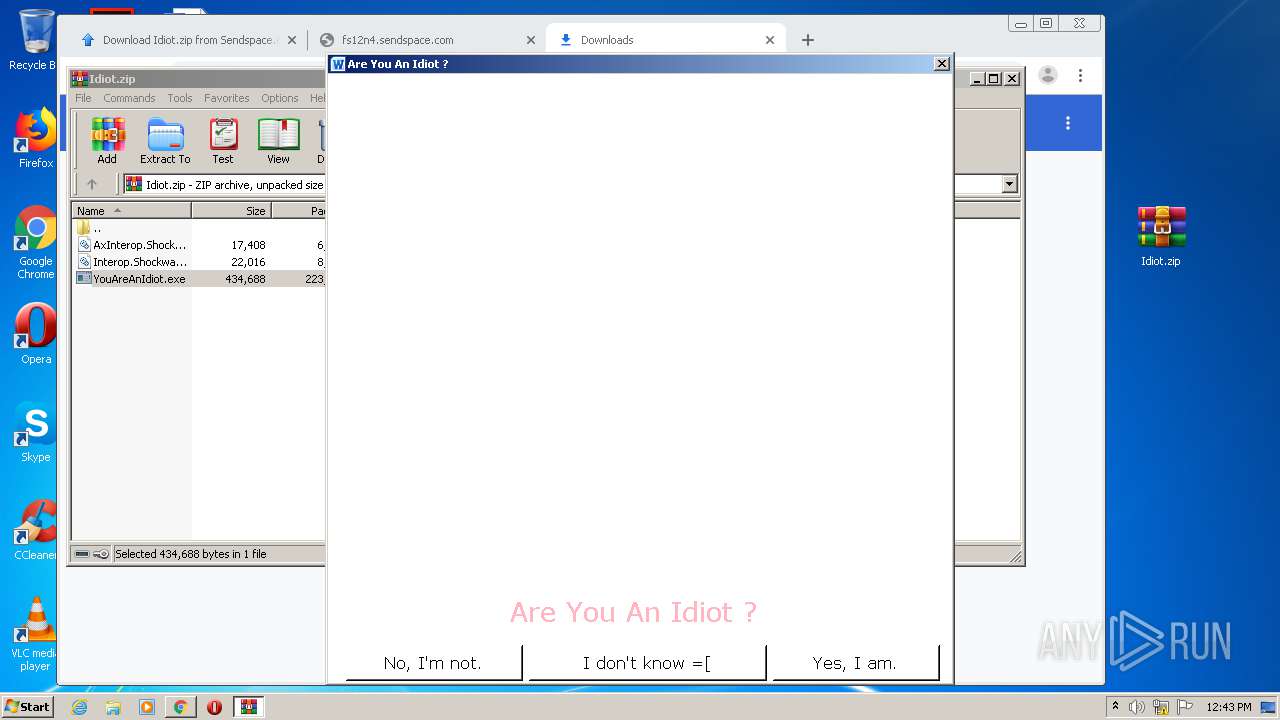
Task: Open CCleaner desktop shortcut
Action: [x=35, y=530]
